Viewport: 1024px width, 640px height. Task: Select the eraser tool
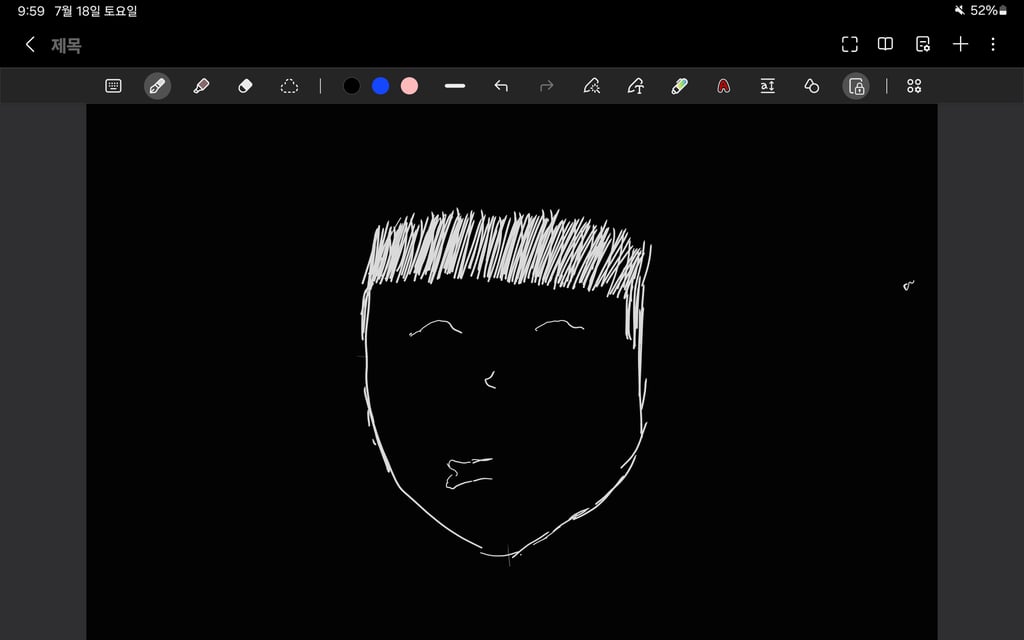245,86
